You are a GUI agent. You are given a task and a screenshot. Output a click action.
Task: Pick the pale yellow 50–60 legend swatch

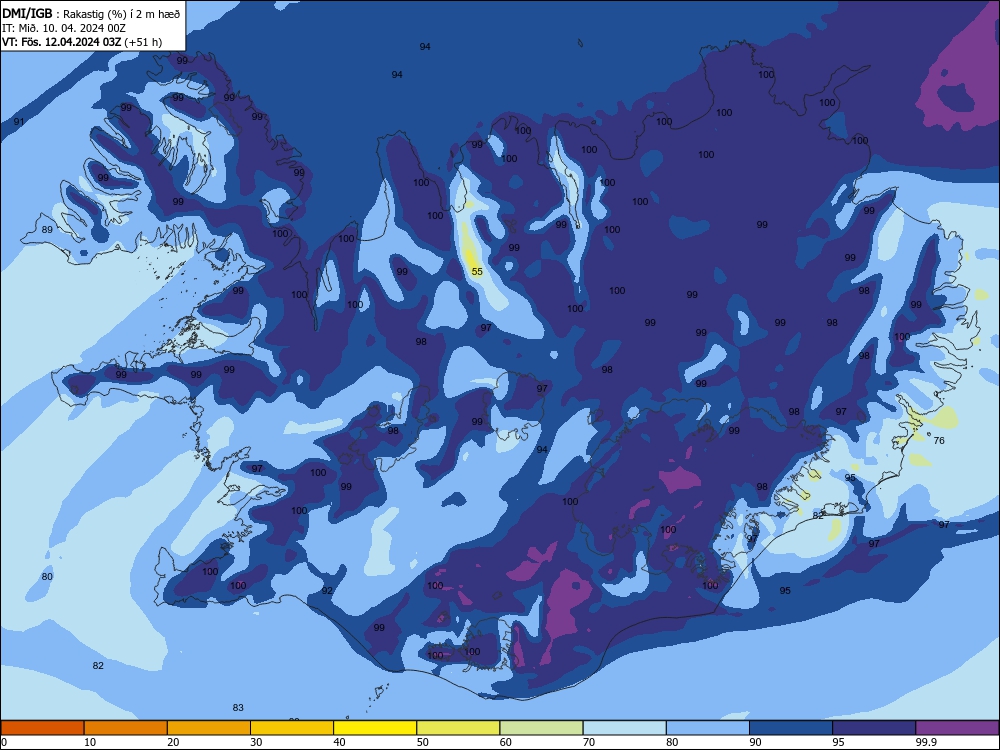point(459,728)
